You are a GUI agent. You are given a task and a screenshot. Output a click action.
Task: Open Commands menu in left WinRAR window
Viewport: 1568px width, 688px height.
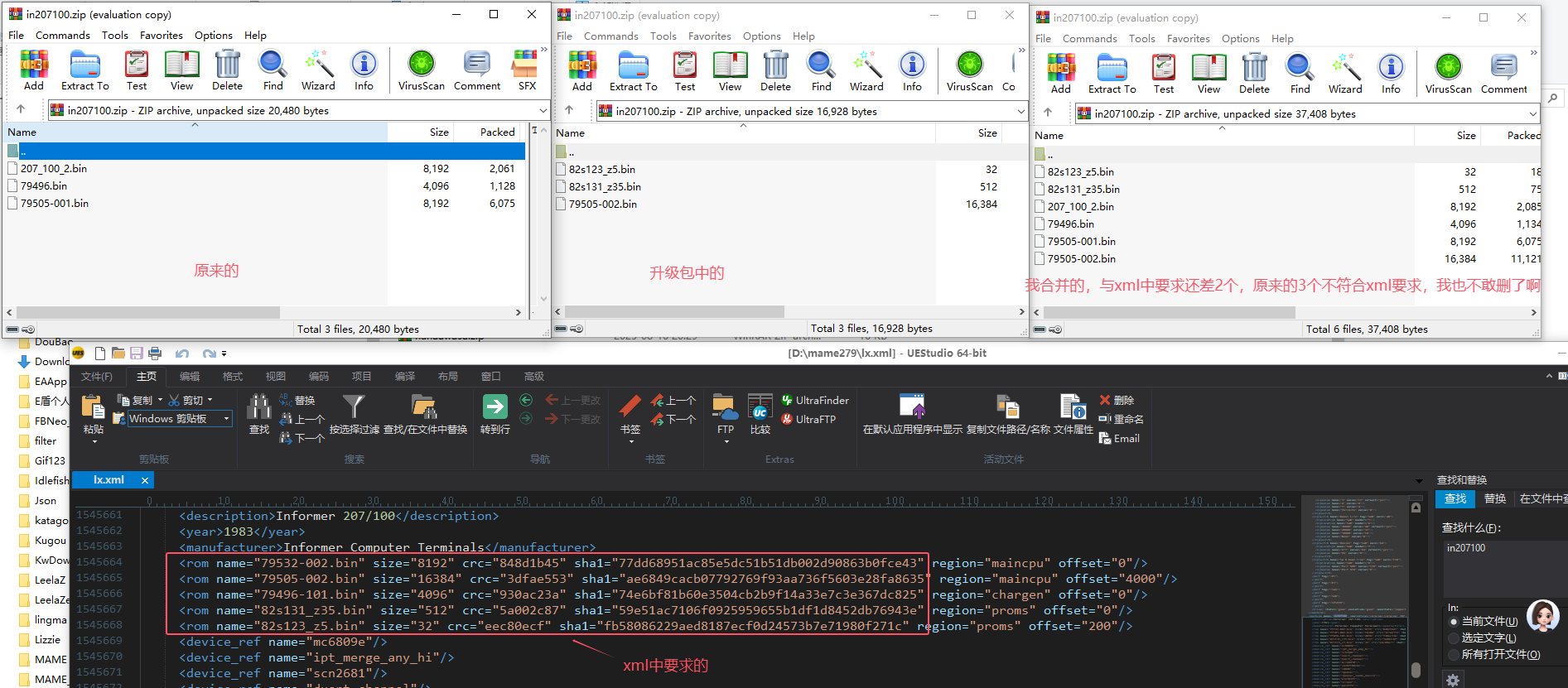coord(62,36)
